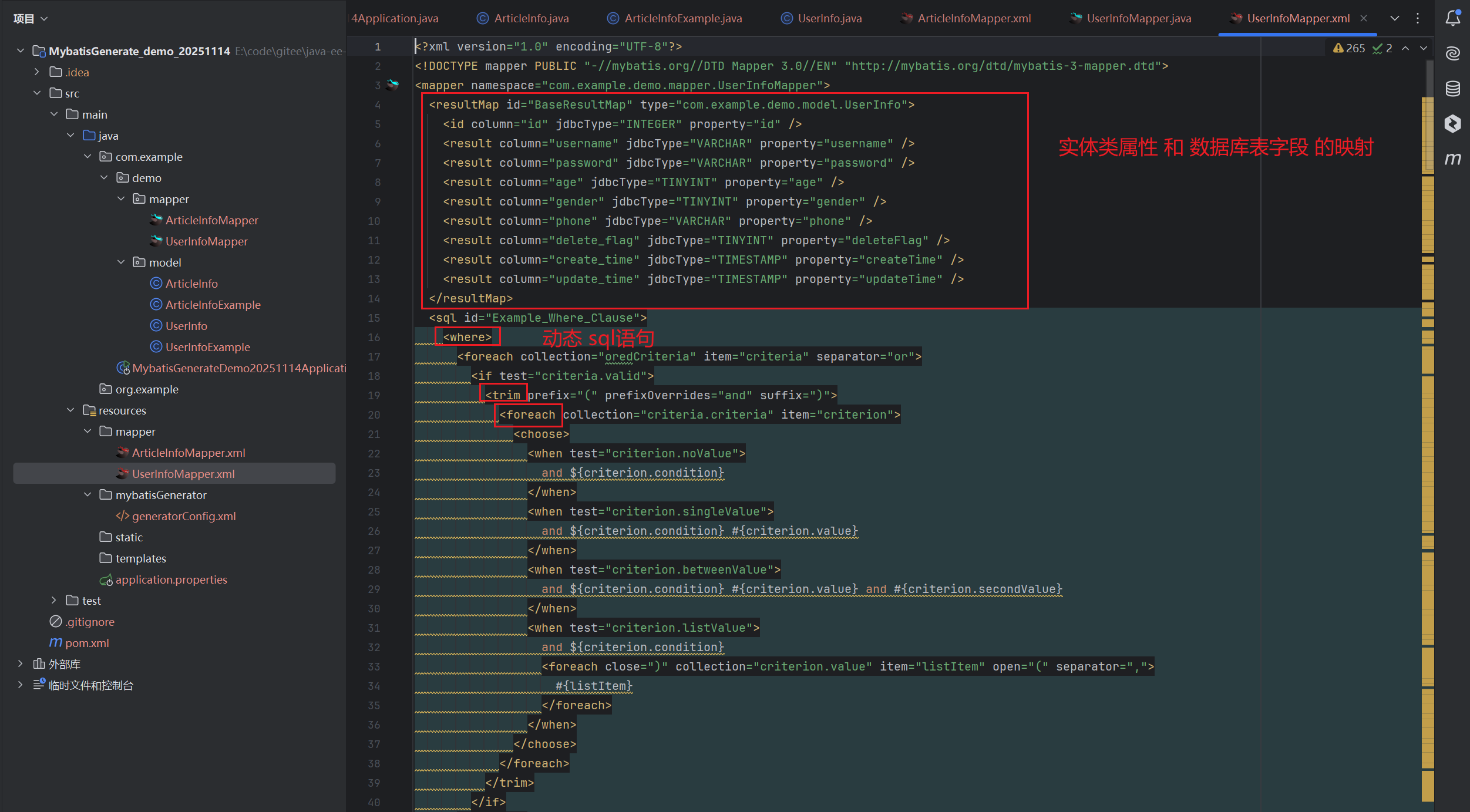This screenshot has height=812, width=1470.
Task: Switch to ArticleInfoMapper.xml tab
Action: 973,18
